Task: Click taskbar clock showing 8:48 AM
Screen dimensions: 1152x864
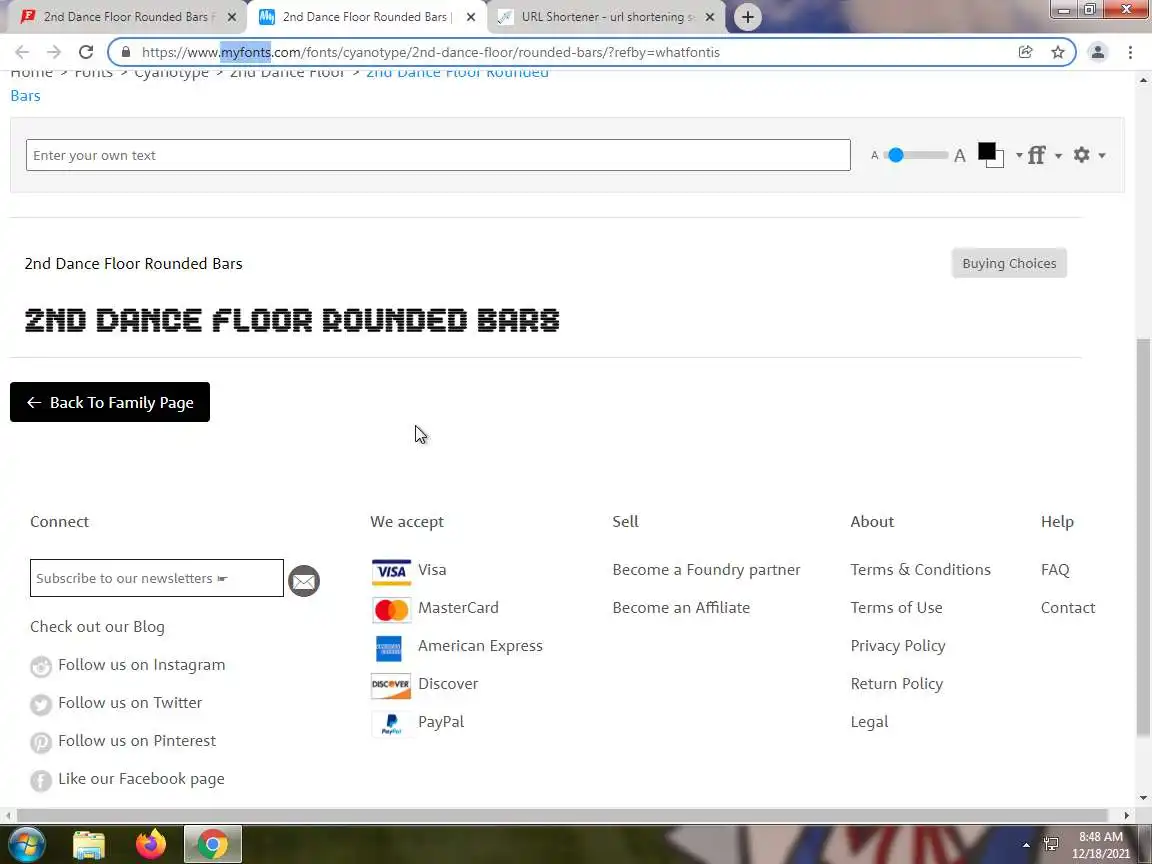Action: [1100, 845]
